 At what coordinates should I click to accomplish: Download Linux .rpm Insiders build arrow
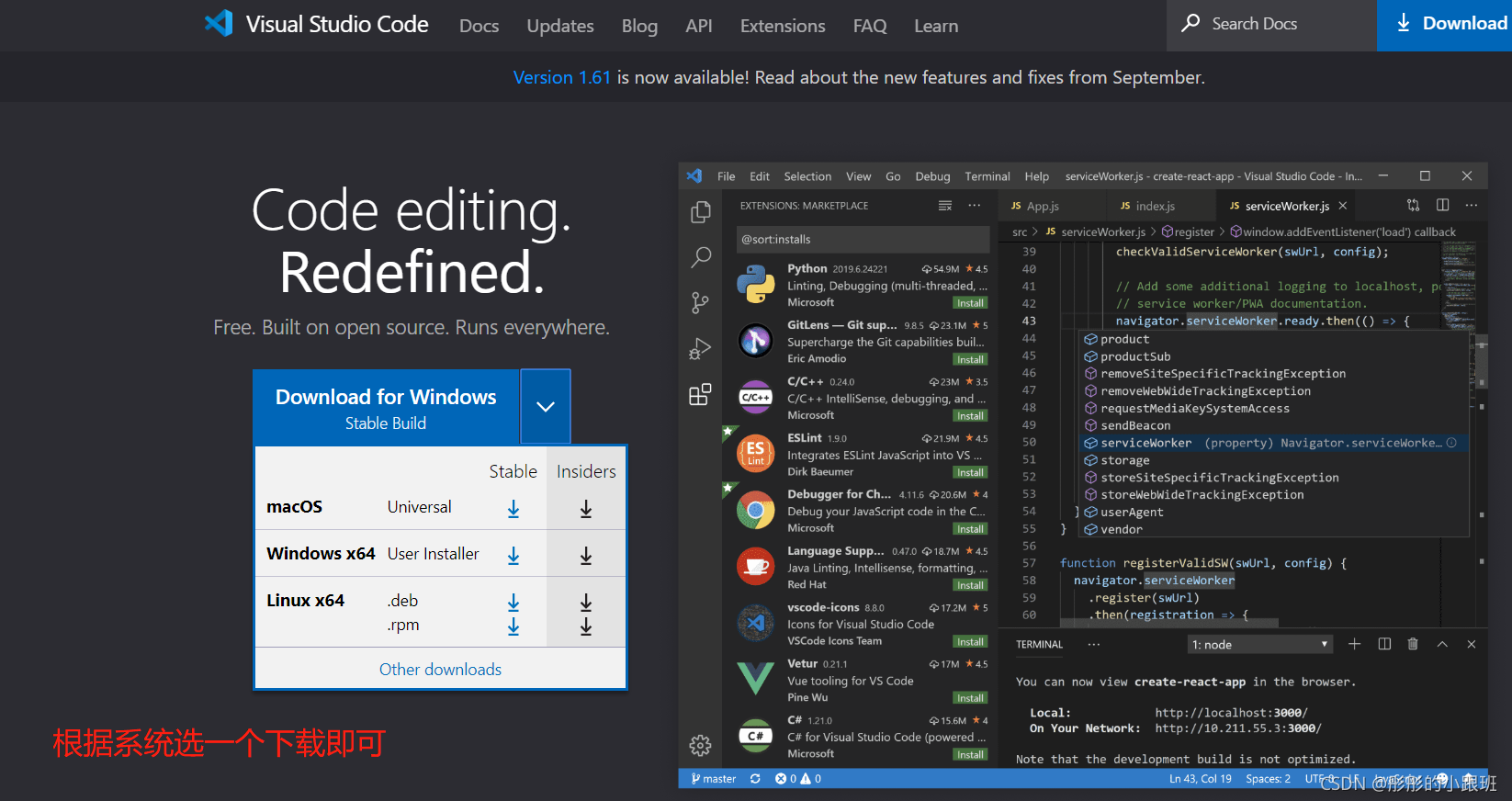point(586,626)
